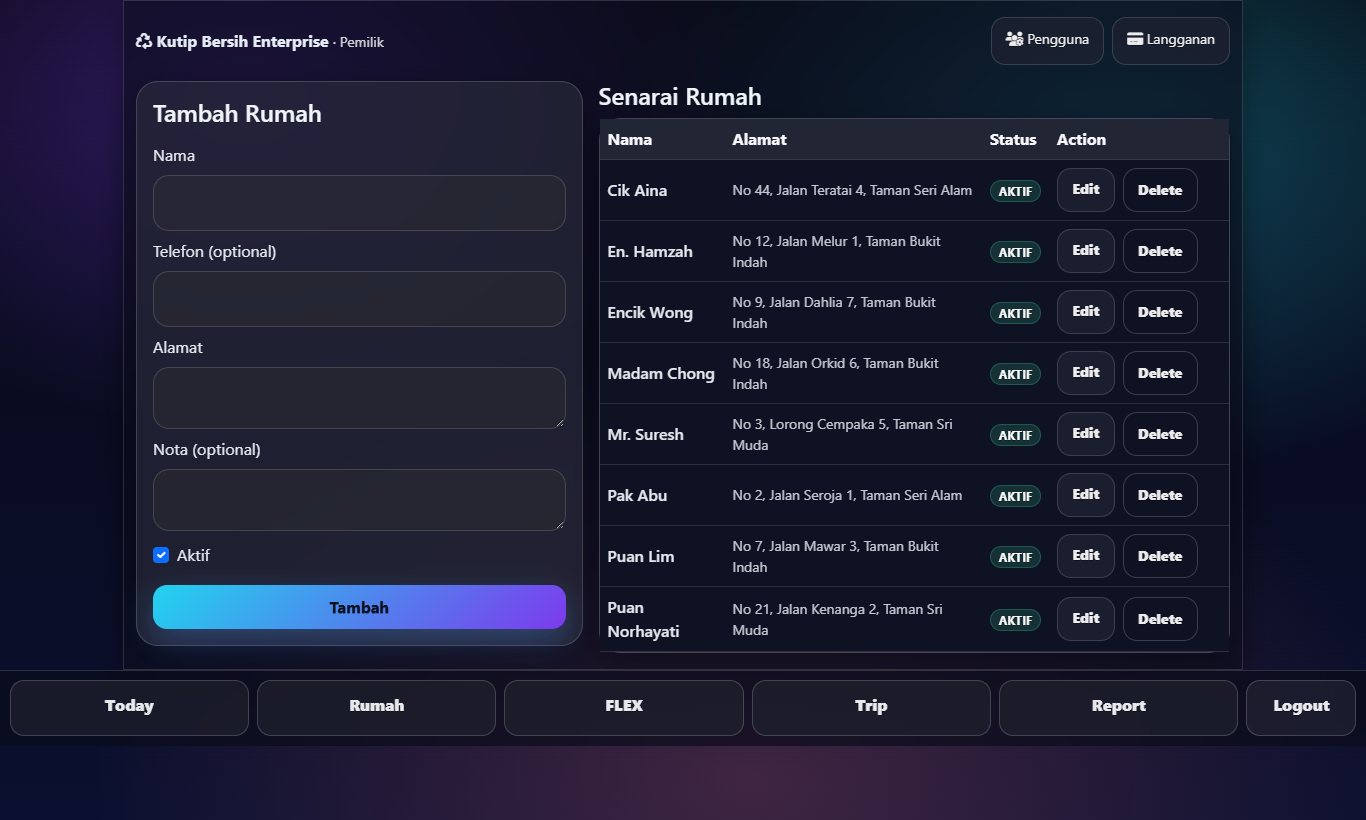The width and height of the screenshot is (1366, 820).
Task: Click the name "Madam Chong" in the list
Action: pyautogui.click(x=661, y=373)
